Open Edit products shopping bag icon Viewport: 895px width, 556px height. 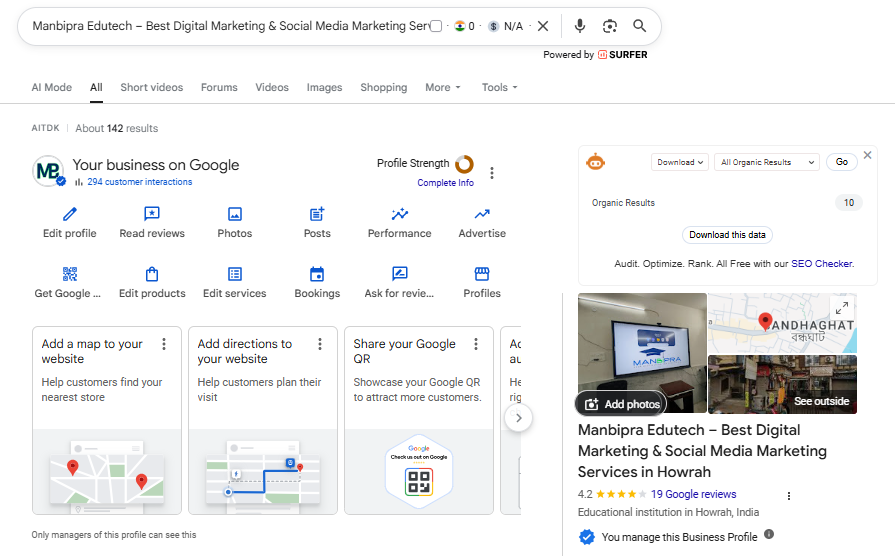click(x=152, y=274)
